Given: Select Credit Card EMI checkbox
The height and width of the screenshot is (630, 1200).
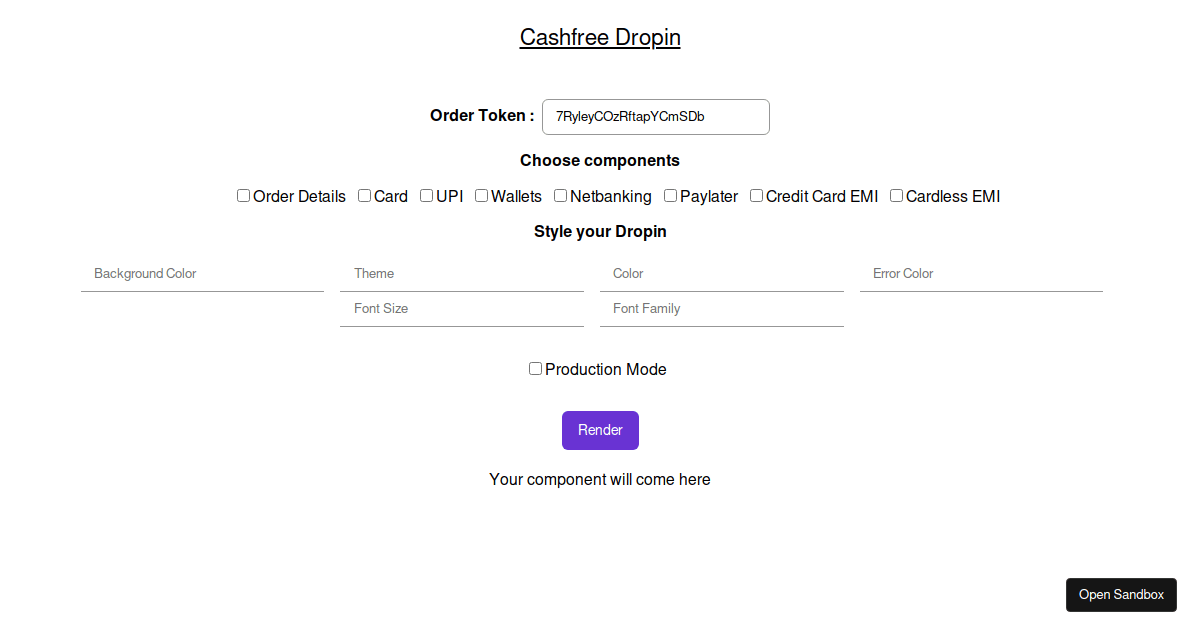Looking at the screenshot, I should (x=756, y=195).
